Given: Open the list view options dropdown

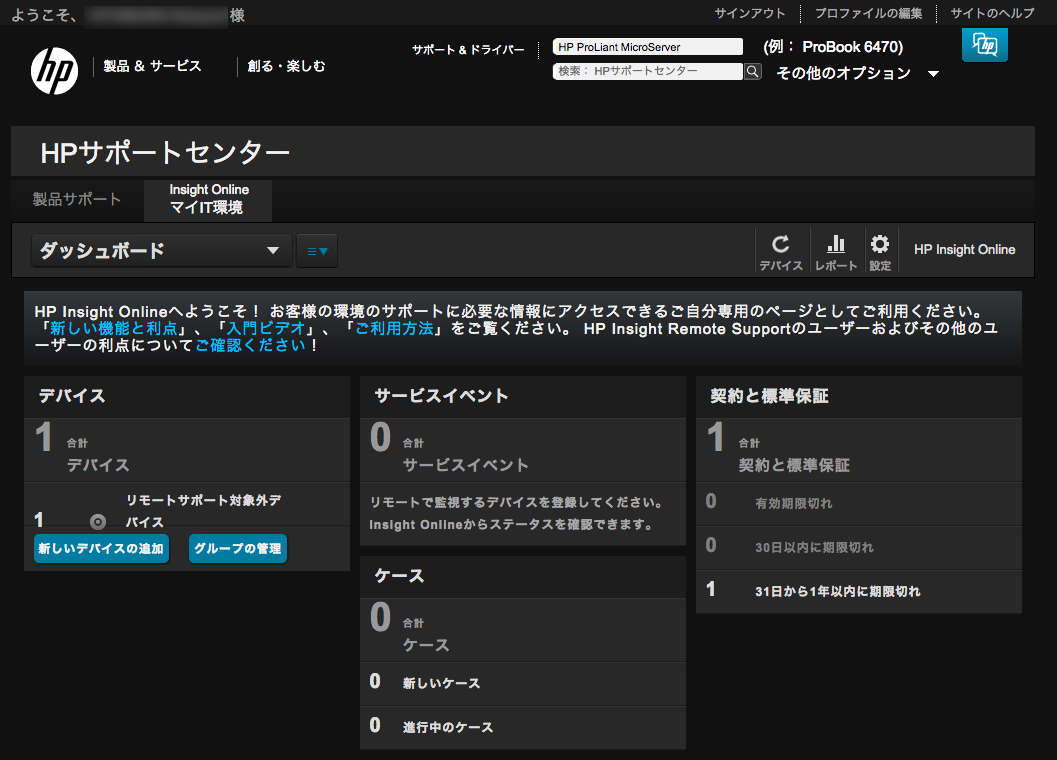Looking at the screenshot, I should tap(317, 251).
